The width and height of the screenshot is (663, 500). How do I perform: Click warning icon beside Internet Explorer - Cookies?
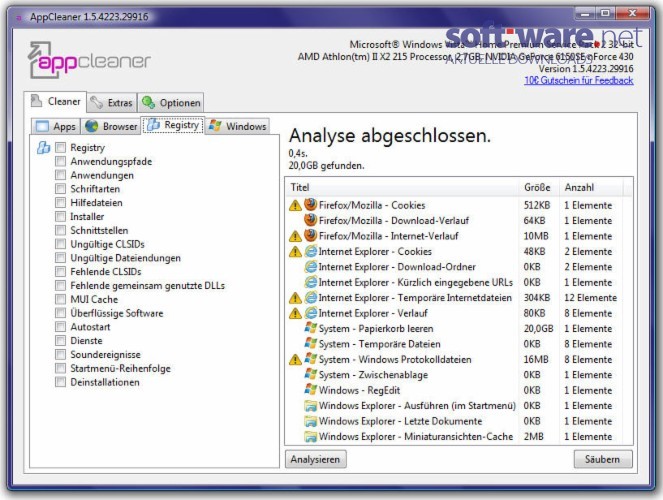295,252
